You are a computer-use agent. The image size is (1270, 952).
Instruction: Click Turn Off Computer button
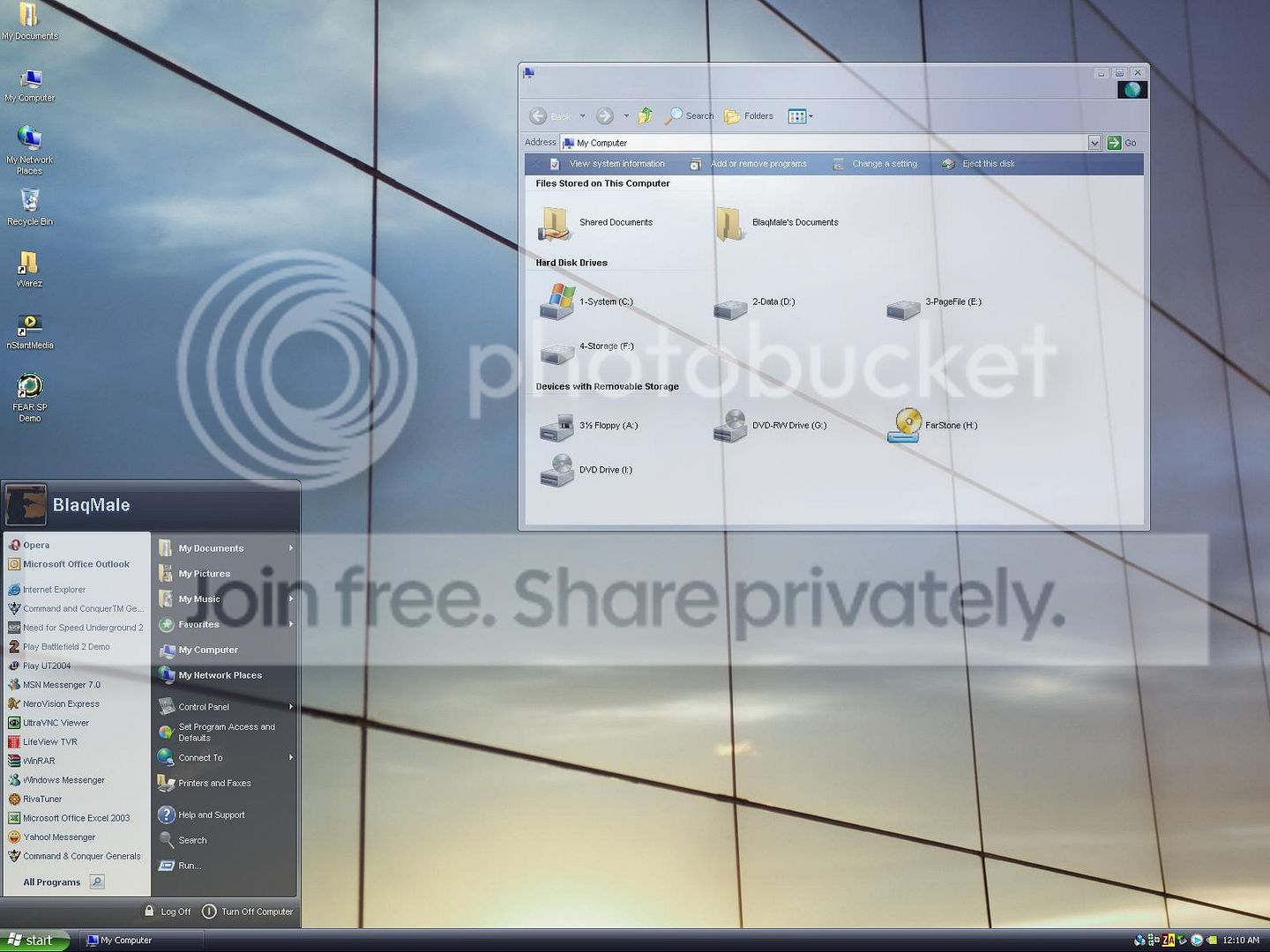(248, 911)
